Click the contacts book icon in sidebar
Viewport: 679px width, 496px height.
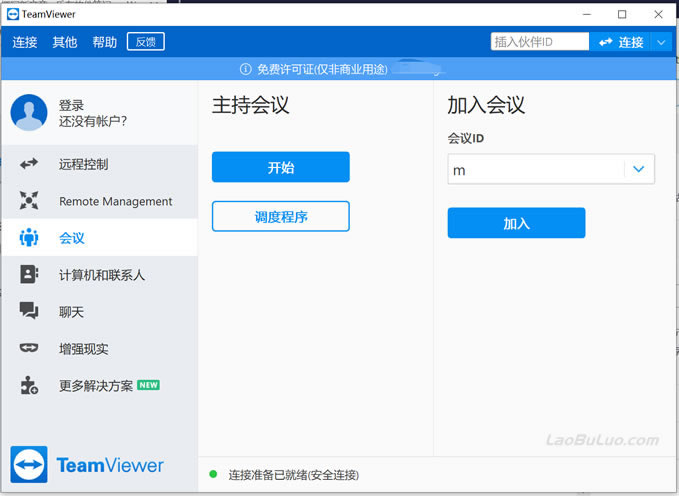29,274
